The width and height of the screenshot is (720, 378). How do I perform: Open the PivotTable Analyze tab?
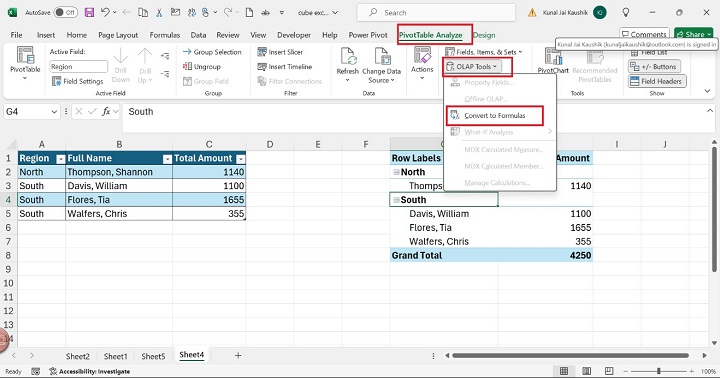click(x=430, y=35)
